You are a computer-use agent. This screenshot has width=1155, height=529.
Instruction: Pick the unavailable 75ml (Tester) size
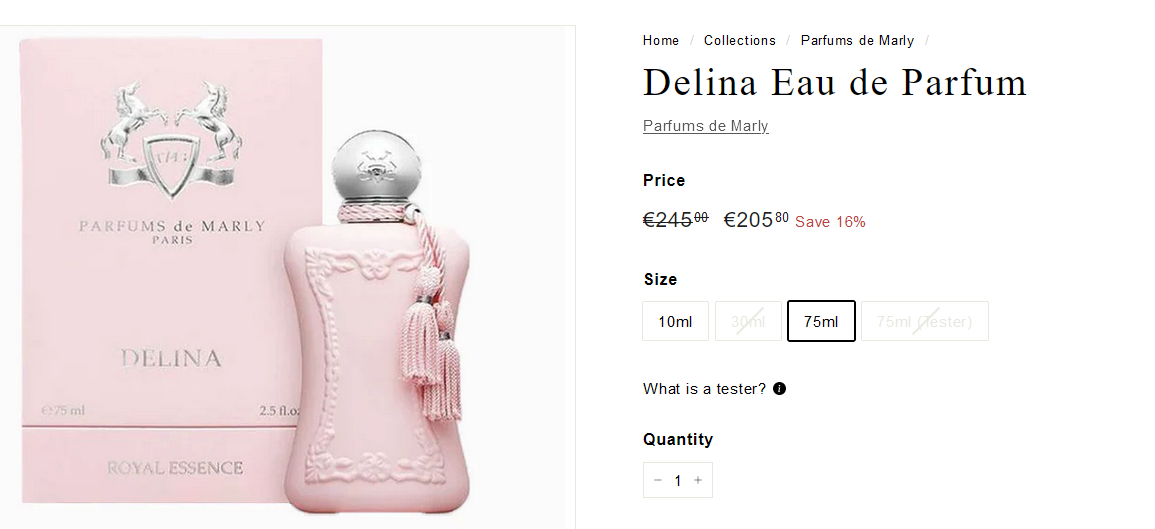[x=924, y=321]
